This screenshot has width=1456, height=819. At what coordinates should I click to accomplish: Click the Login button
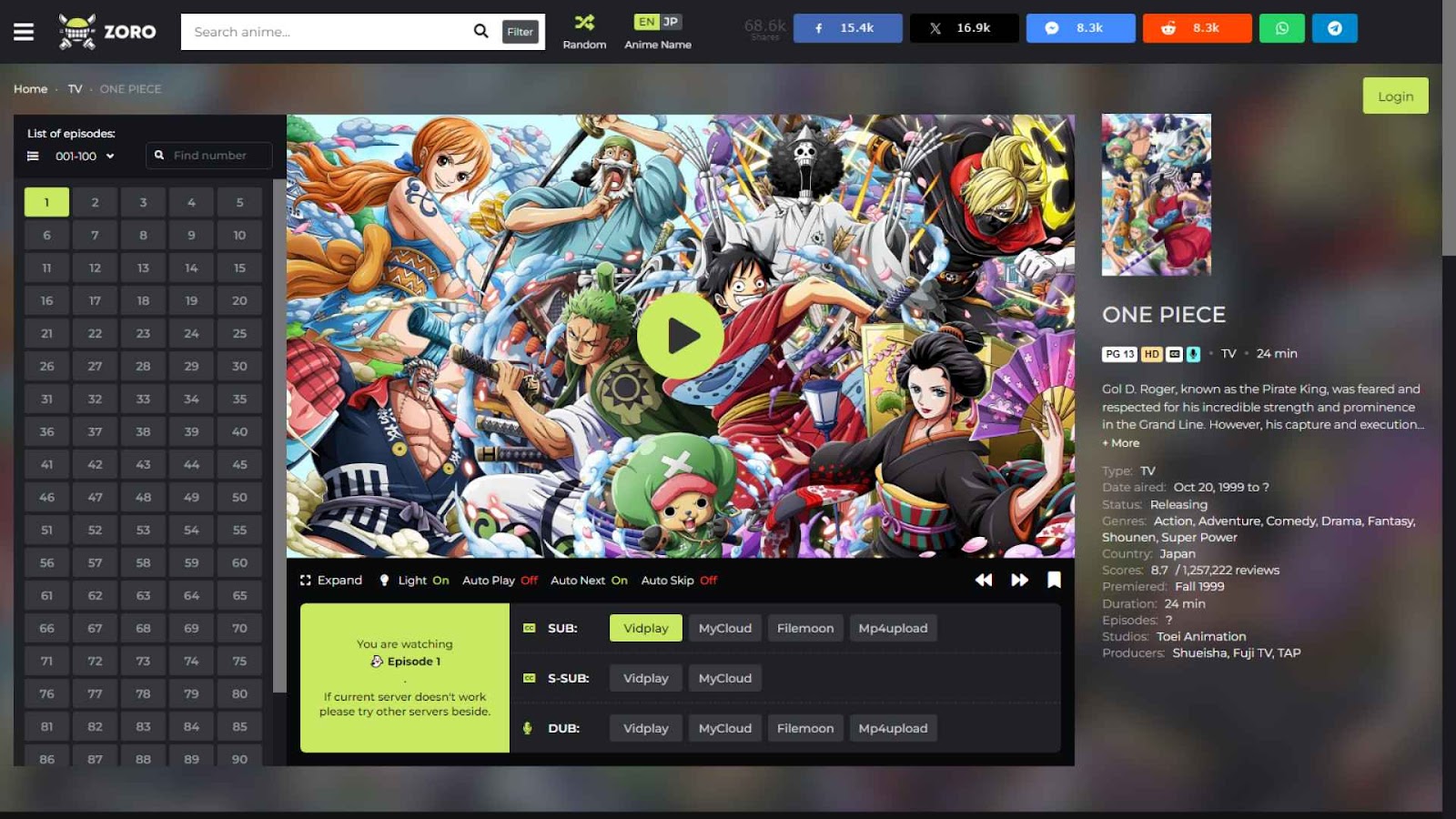point(1395,96)
